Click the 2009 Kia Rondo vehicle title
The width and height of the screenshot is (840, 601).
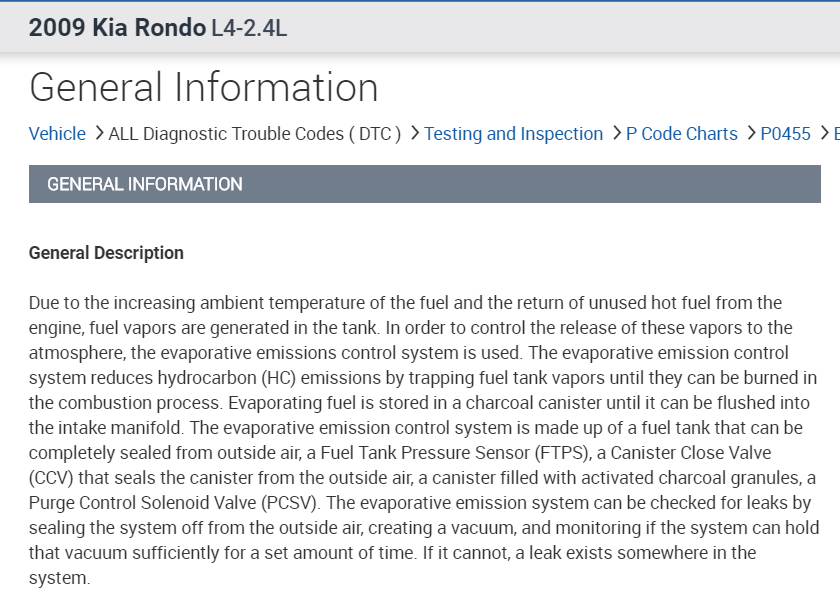[117, 27]
